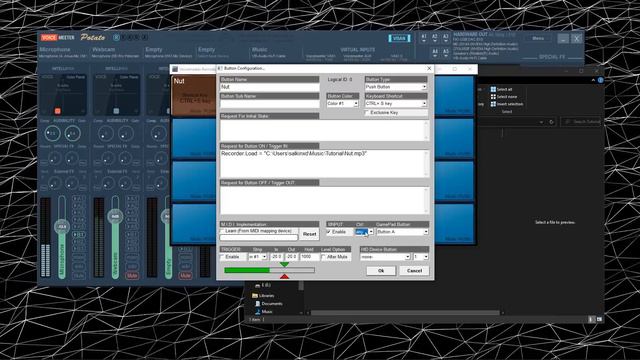Confirm with the Ok button
The image size is (640, 360).
coord(381,271)
